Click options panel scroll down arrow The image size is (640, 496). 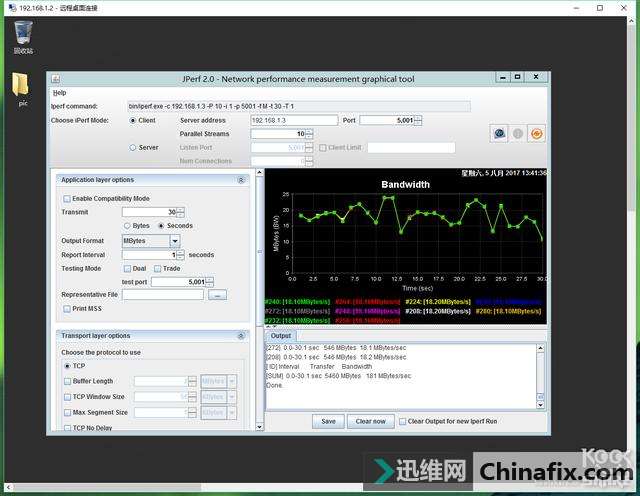[260, 427]
